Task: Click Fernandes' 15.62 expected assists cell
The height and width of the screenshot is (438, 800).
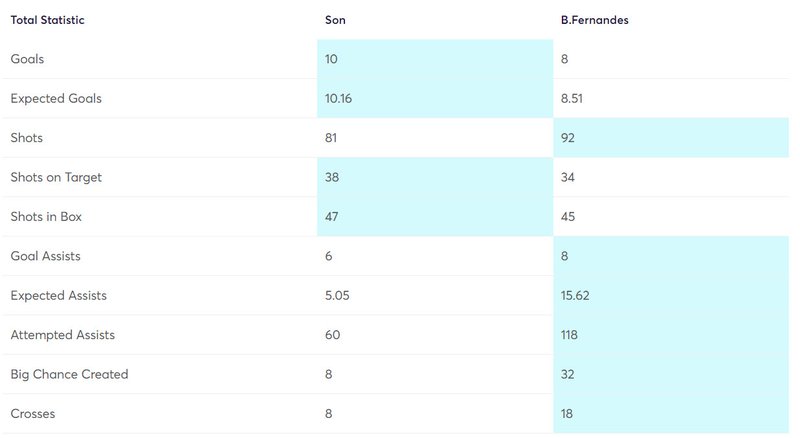Action: click(671, 296)
